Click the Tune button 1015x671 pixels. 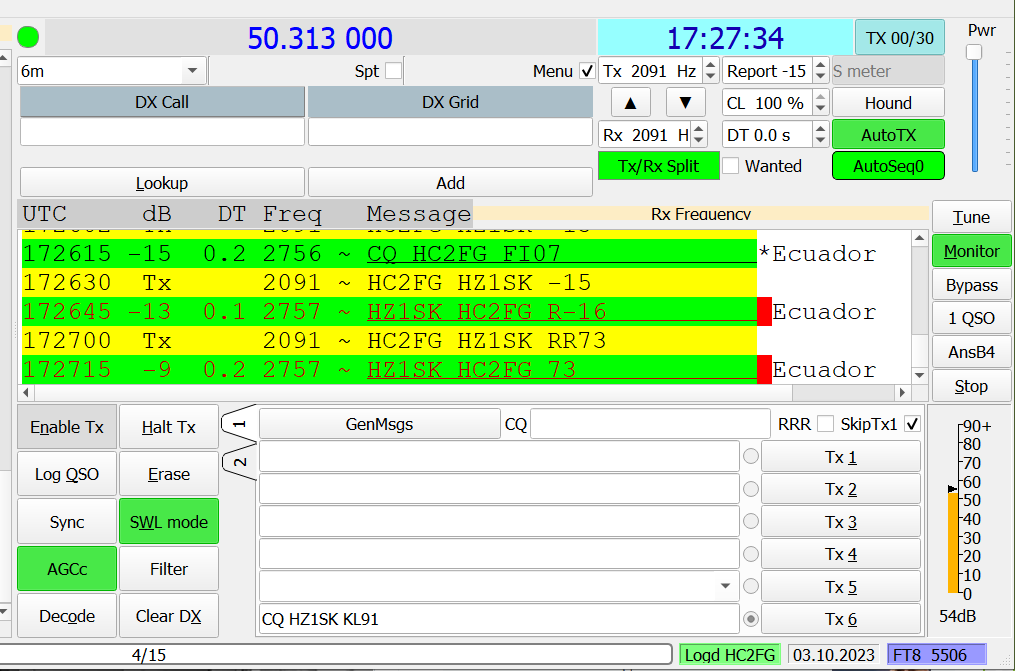pos(971,217)
